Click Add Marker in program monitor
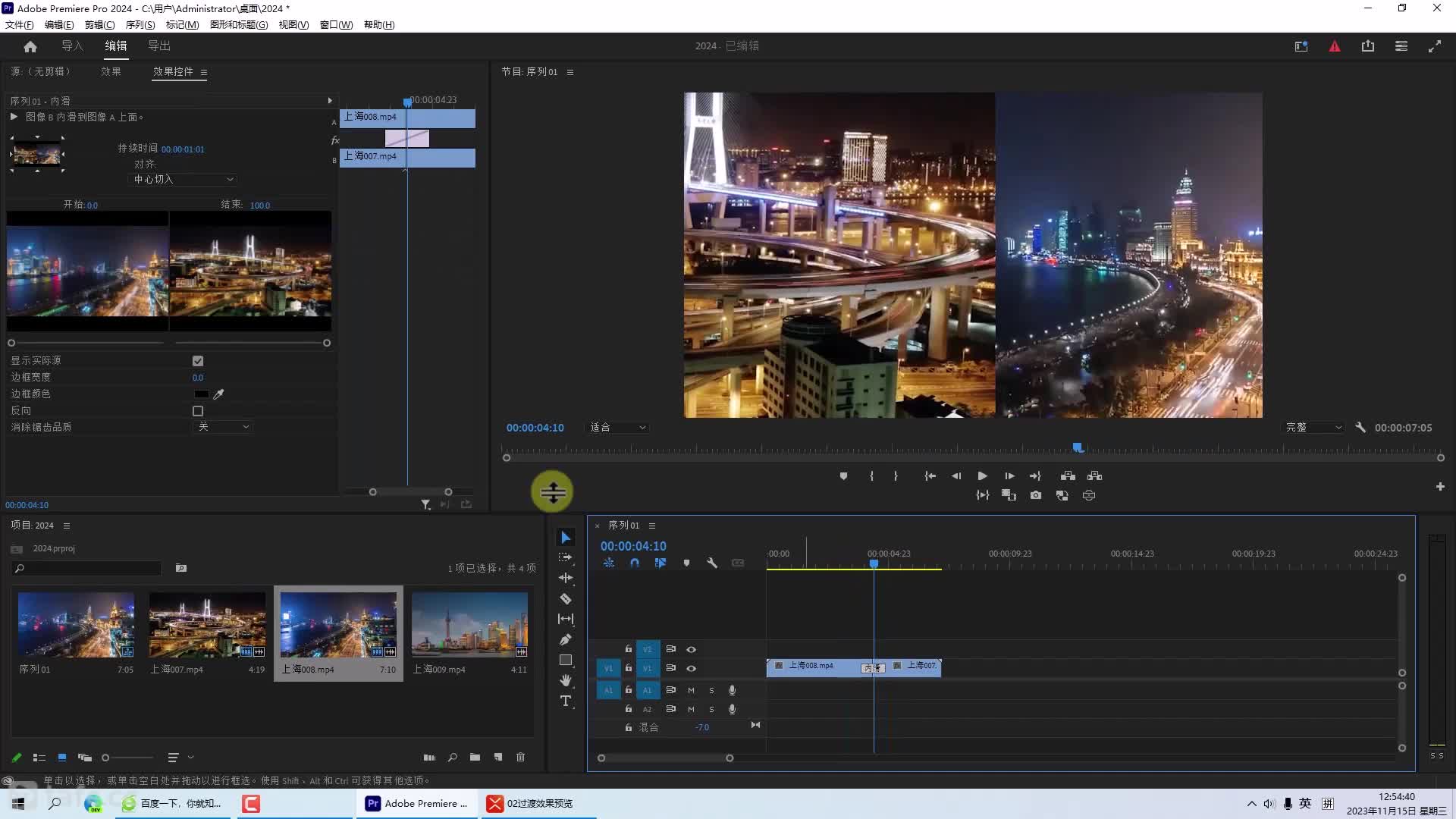 pos(843,476)
